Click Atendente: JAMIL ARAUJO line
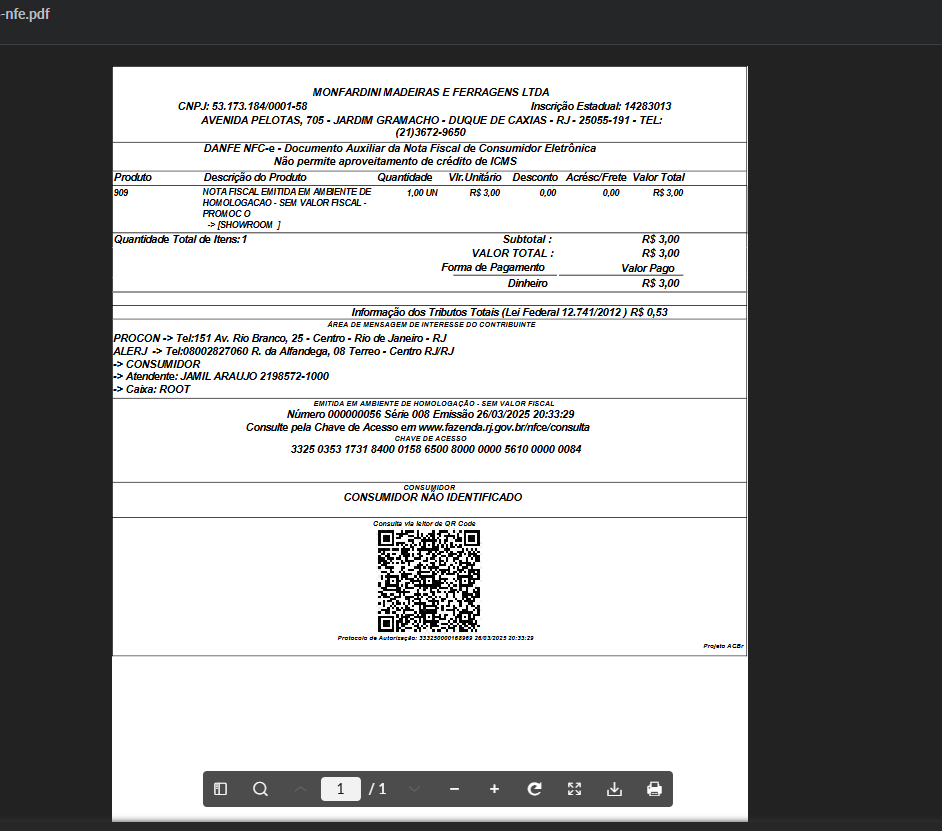942x831 pixels. [x=221, y=377]
